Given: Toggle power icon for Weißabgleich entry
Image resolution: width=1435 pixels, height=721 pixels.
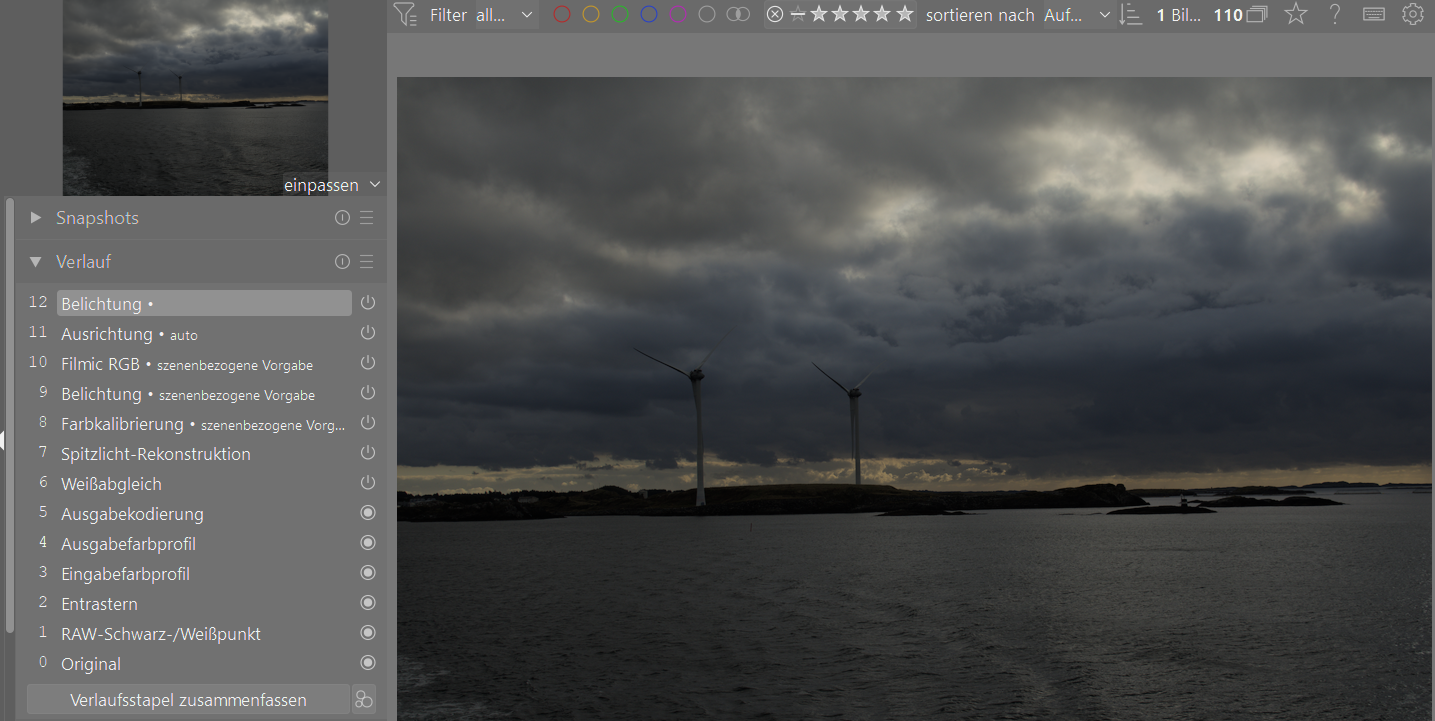Looking at the screenshot, I should coord(368,483).
